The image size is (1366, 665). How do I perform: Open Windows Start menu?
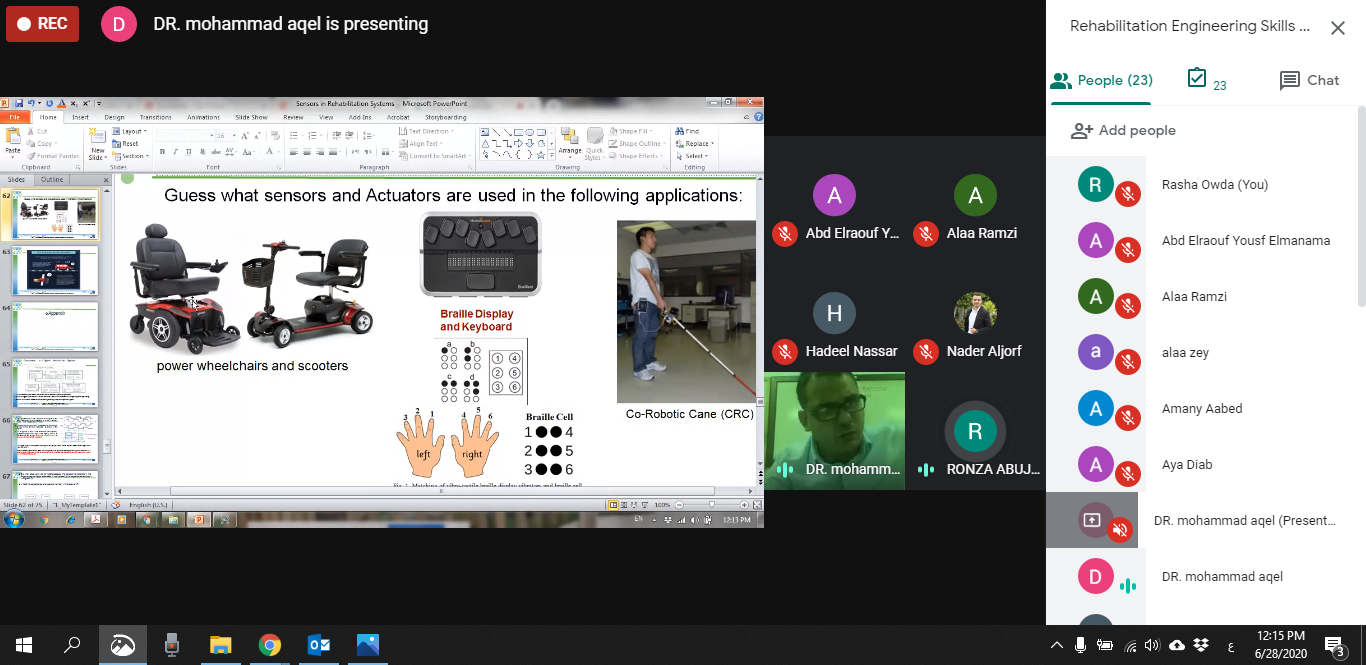(x=23, y=645)
